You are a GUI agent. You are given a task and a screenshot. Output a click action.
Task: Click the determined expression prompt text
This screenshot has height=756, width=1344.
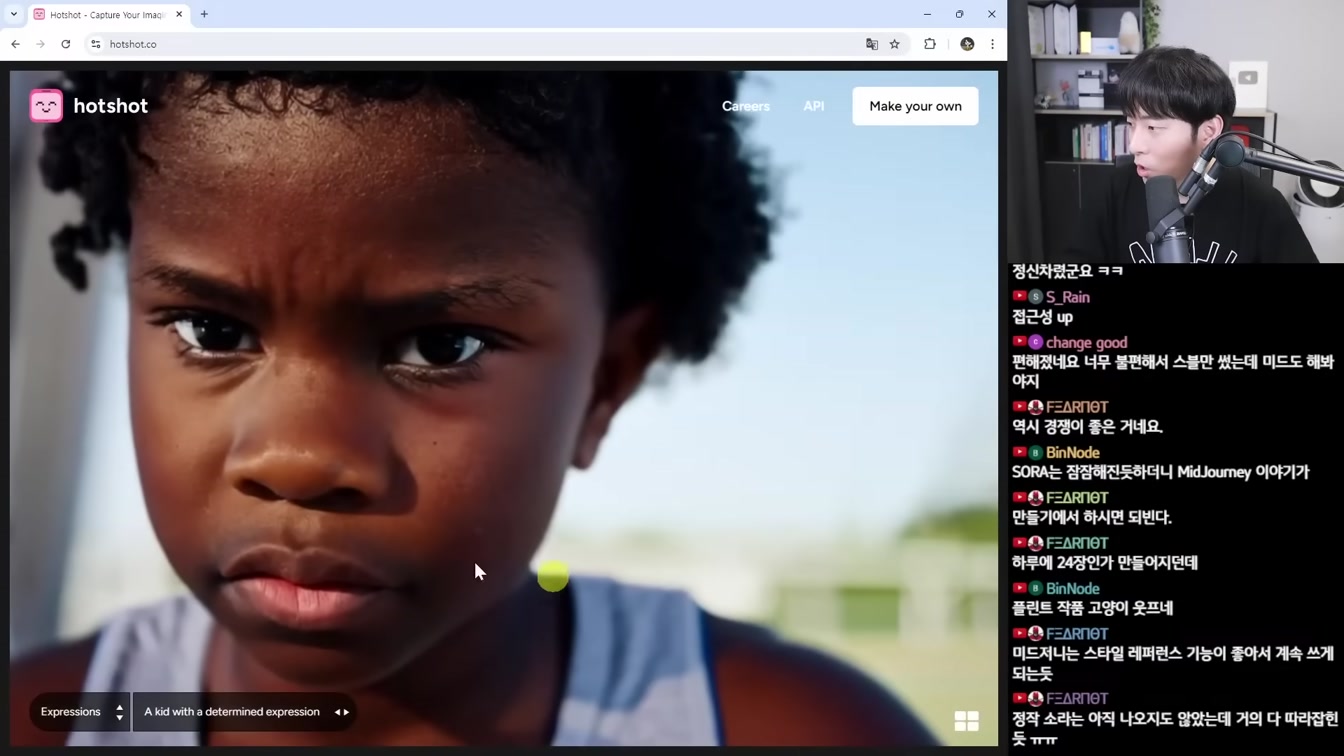coord(232,712)
